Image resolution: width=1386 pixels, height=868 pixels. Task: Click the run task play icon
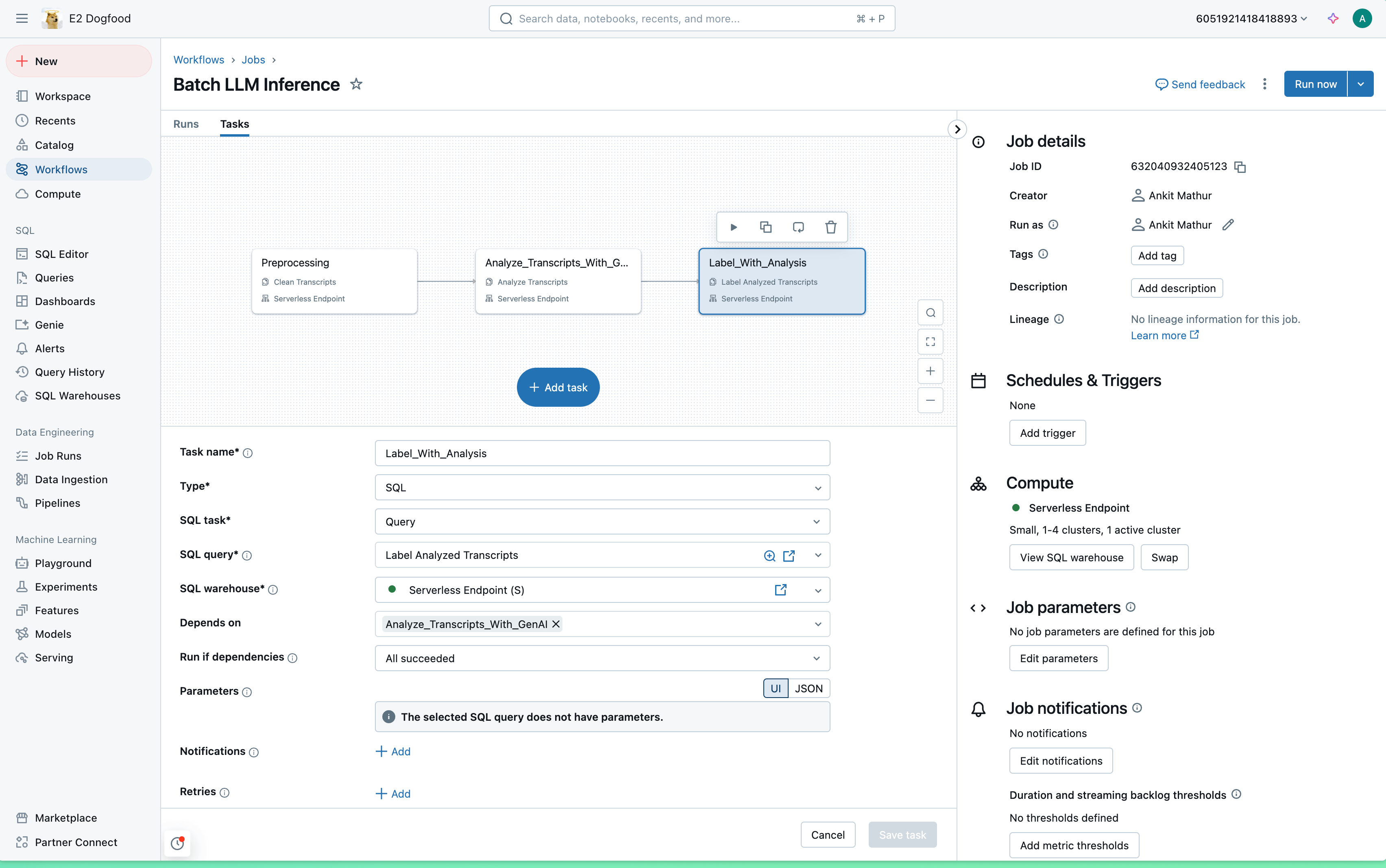[x=733, y=227]
